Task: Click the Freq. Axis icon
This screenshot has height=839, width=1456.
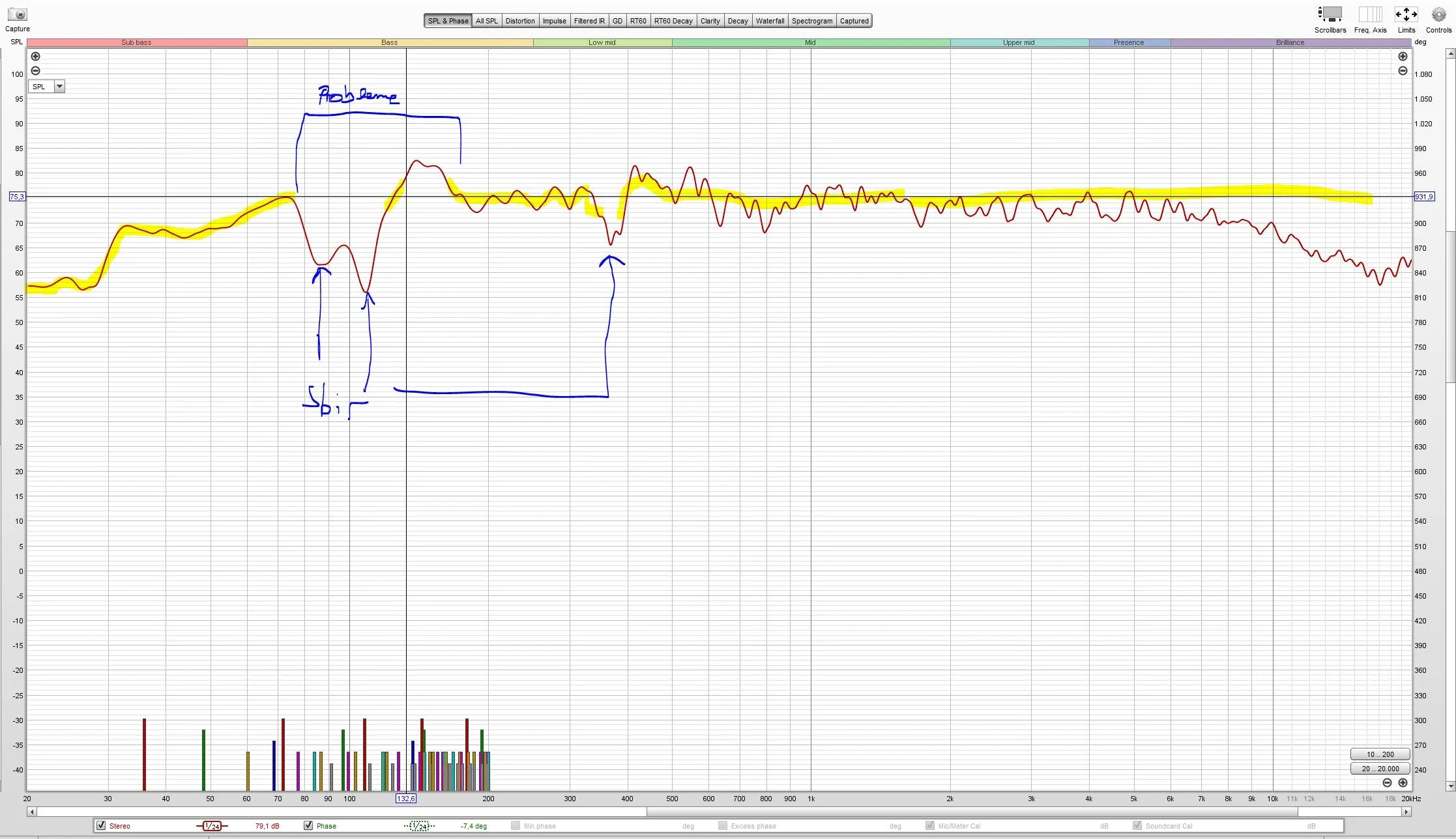Action: (1370, 14)
